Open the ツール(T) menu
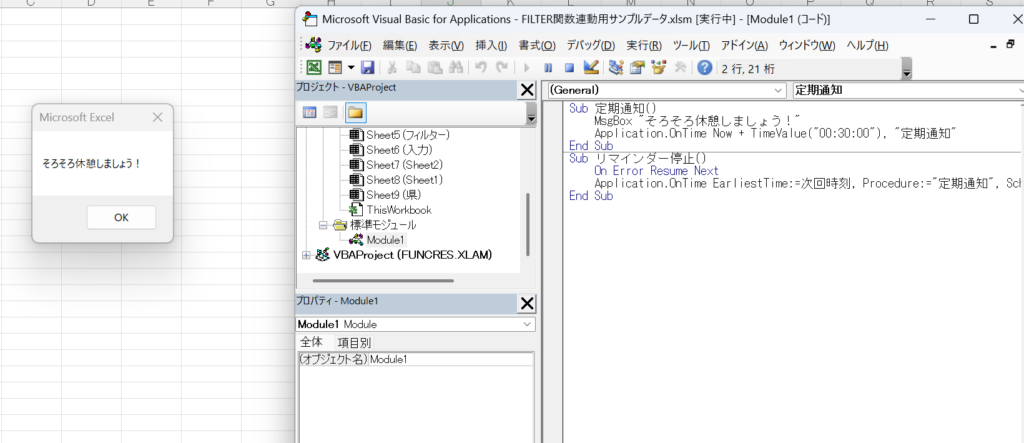This screenshot has height=443, width=1024. pyautogui.click(x=692, y=46)
